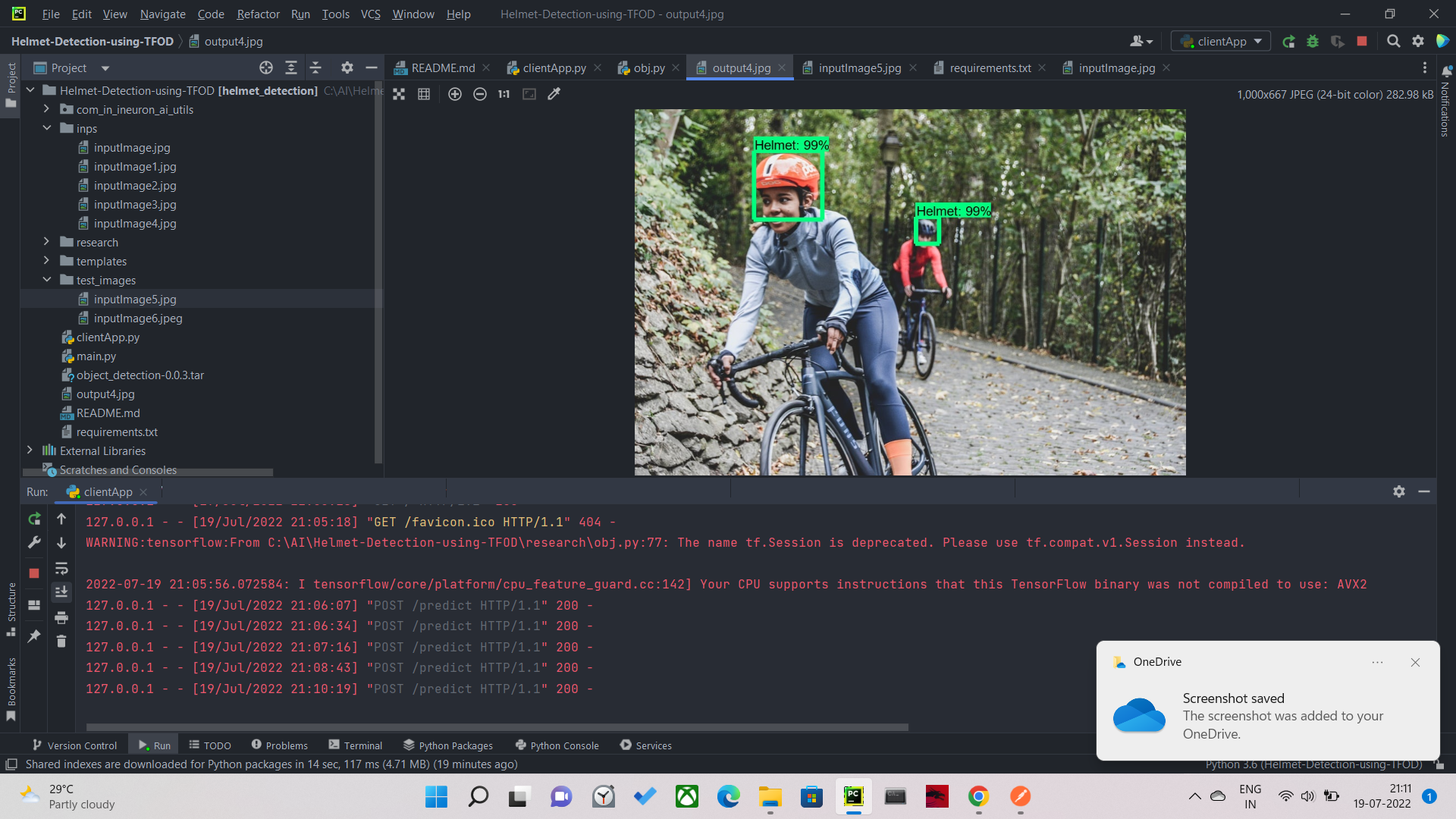Click the Zoom Out icon in image viewer
The image size is (1456, 819).
[x=479, y=94]
